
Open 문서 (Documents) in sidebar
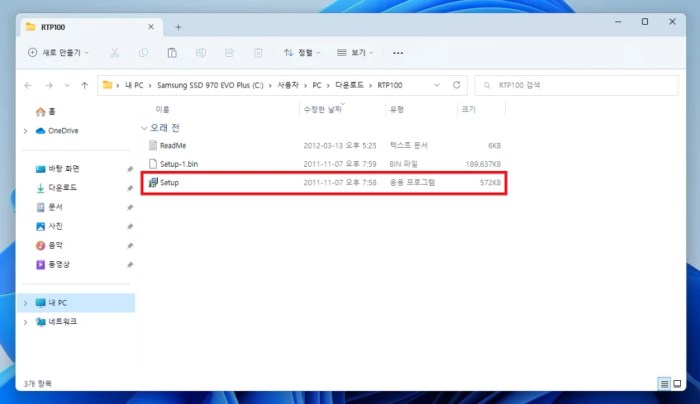click(x=49, y=207)
